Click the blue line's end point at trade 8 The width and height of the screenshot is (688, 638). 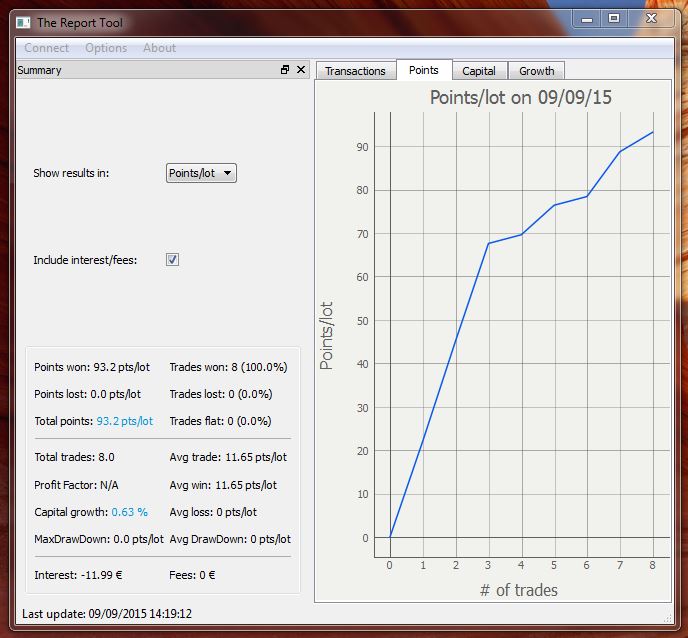coord(653,132)
